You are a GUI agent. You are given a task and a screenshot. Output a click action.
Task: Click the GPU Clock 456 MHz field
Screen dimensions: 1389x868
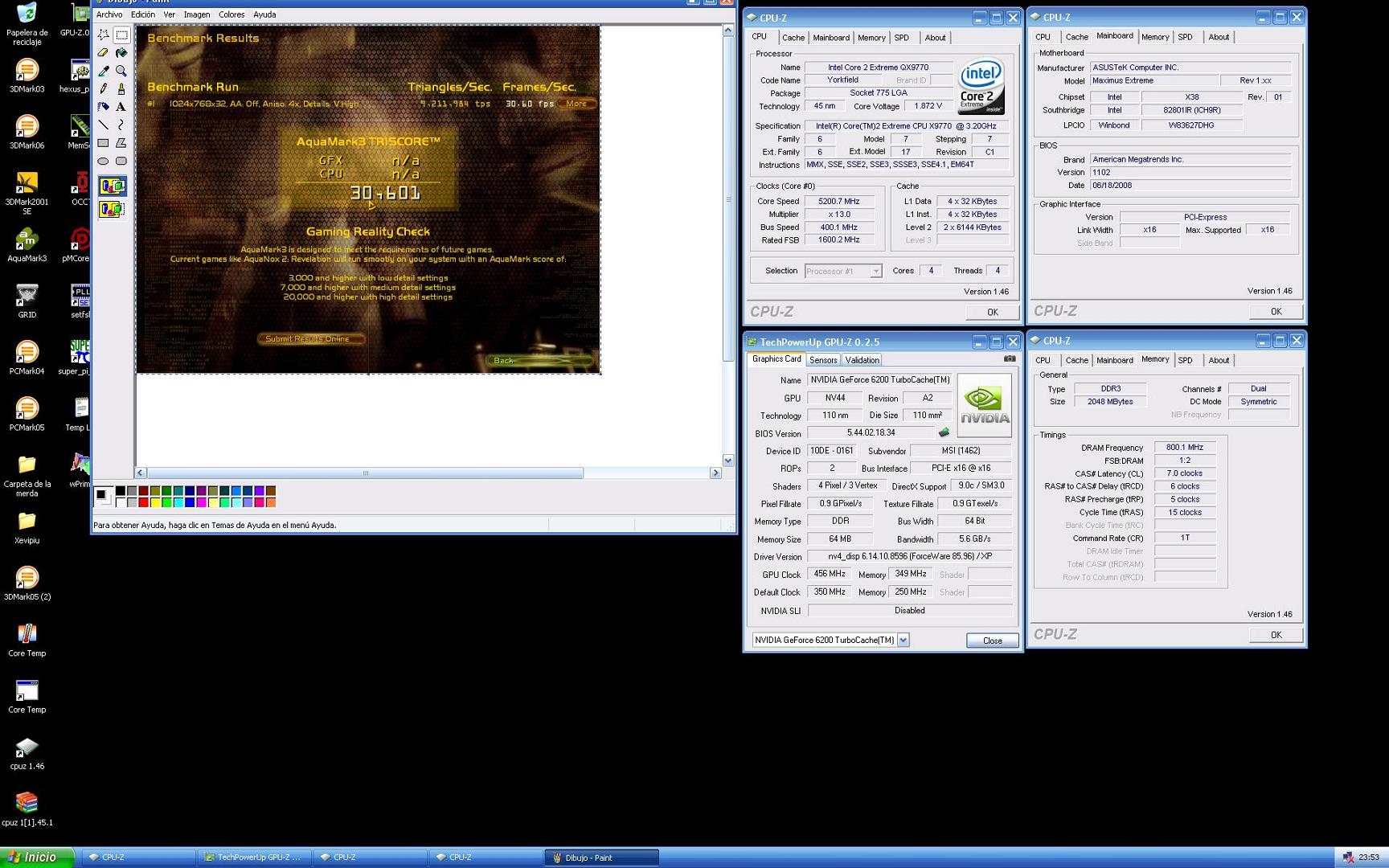[x=830, y=574]
